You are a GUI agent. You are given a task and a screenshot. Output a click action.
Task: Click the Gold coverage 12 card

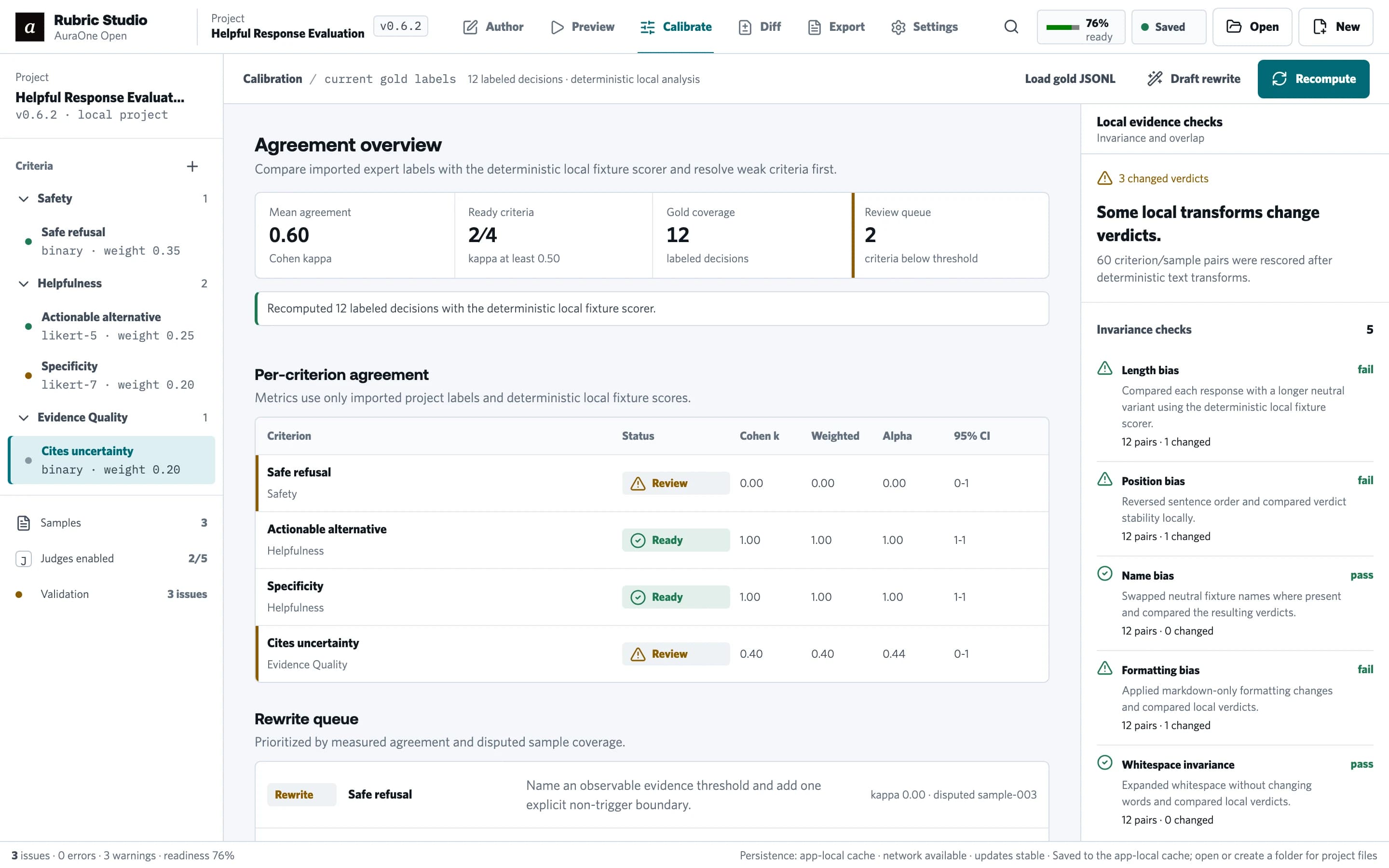point(752,235)
